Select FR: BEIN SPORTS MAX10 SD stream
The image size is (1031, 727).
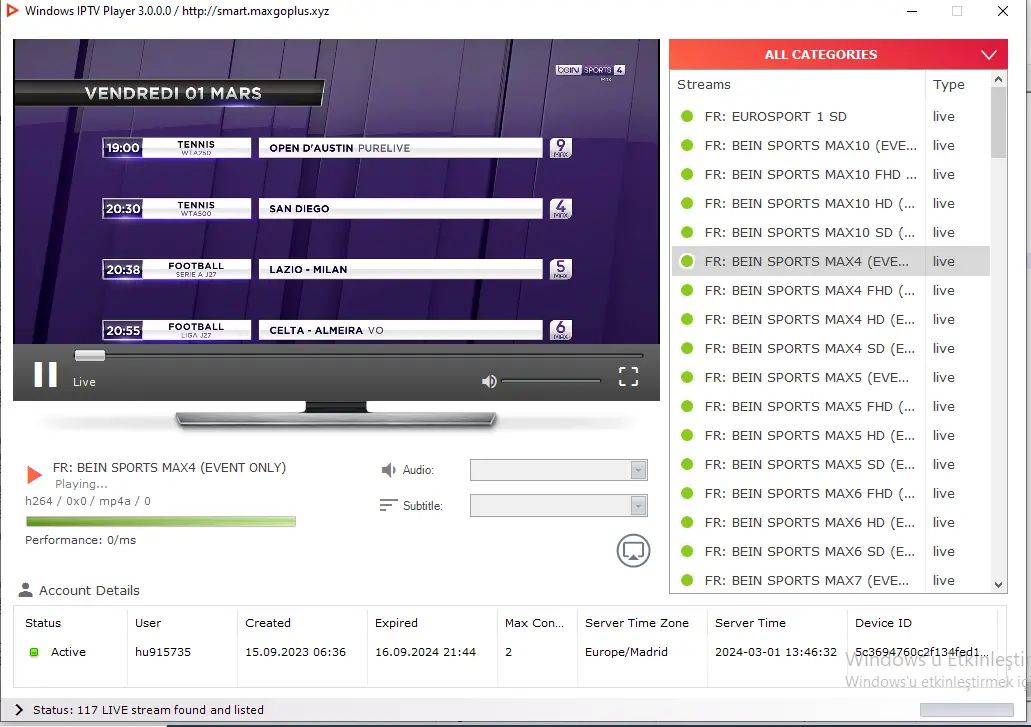[830, 232]
